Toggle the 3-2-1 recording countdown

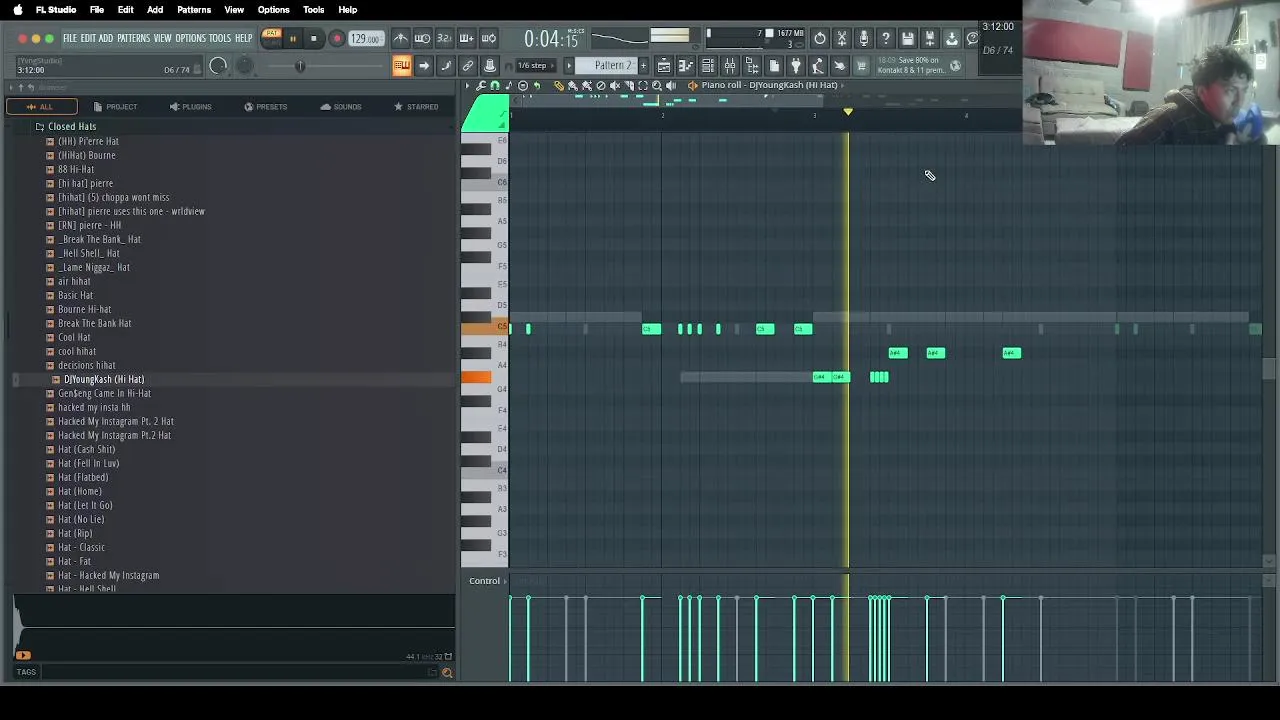[444, 38]
